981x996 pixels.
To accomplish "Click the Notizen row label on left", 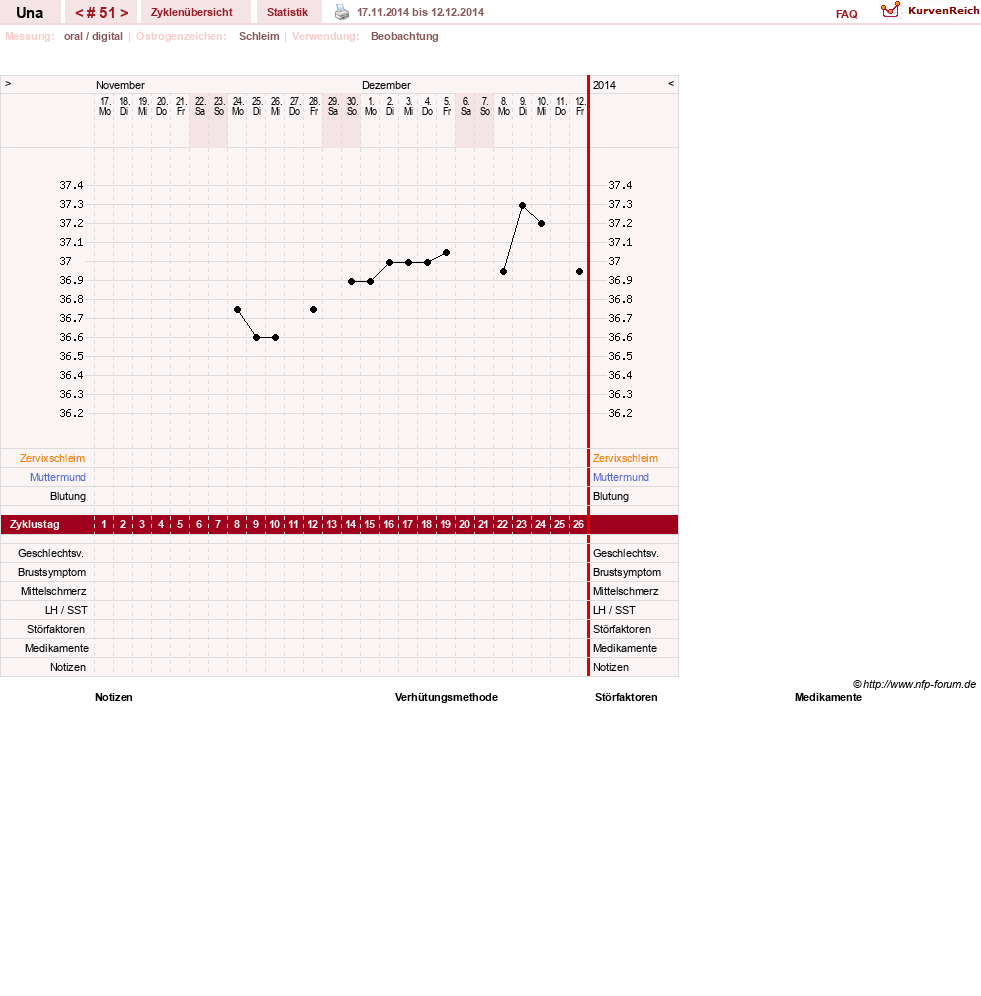I will click(x=68, y=668).
